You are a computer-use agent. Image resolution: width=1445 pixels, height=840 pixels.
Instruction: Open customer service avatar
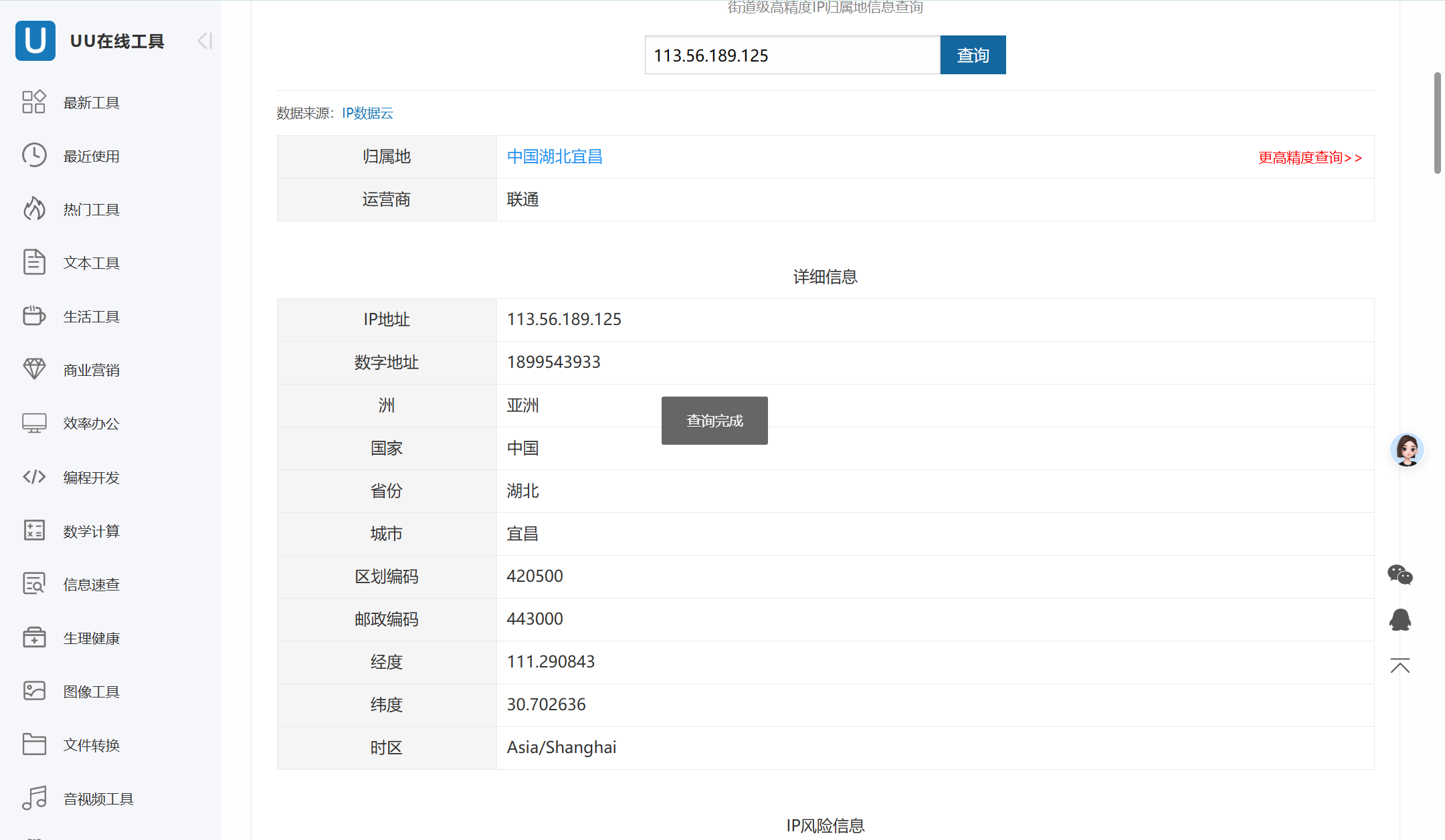1407,450
